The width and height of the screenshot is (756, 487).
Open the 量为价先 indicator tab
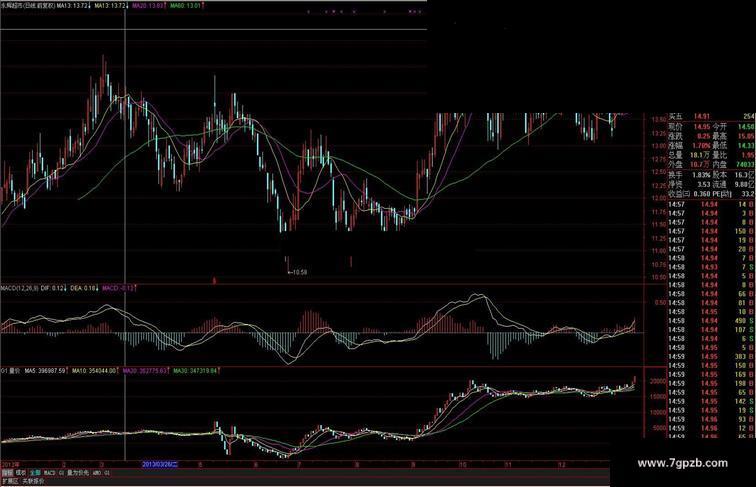click(x=78, y=473)
